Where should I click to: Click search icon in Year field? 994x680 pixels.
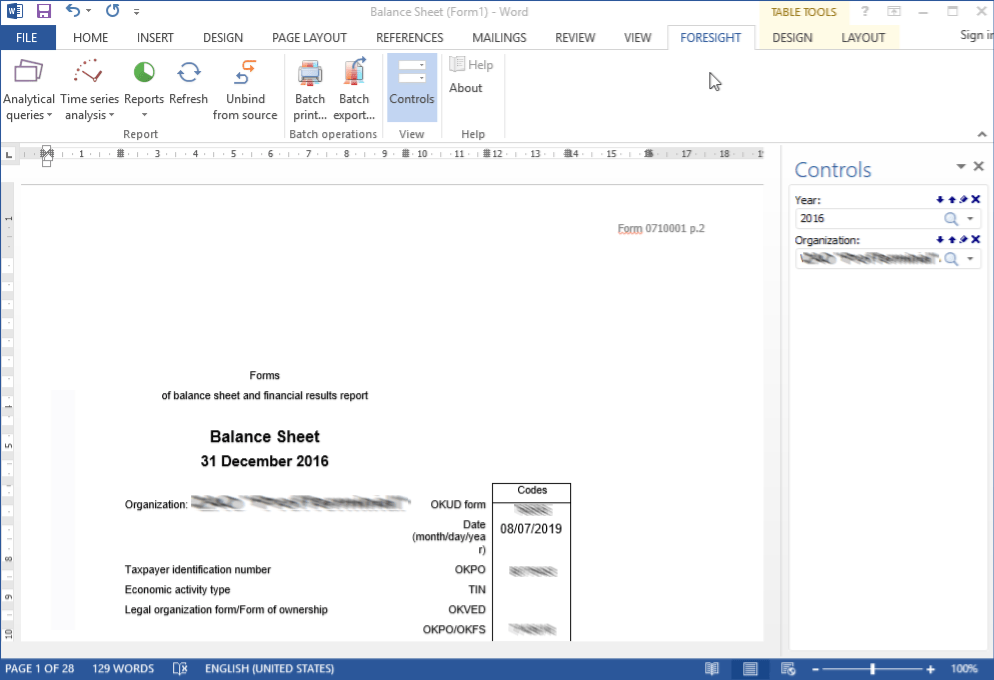point(951,219)
